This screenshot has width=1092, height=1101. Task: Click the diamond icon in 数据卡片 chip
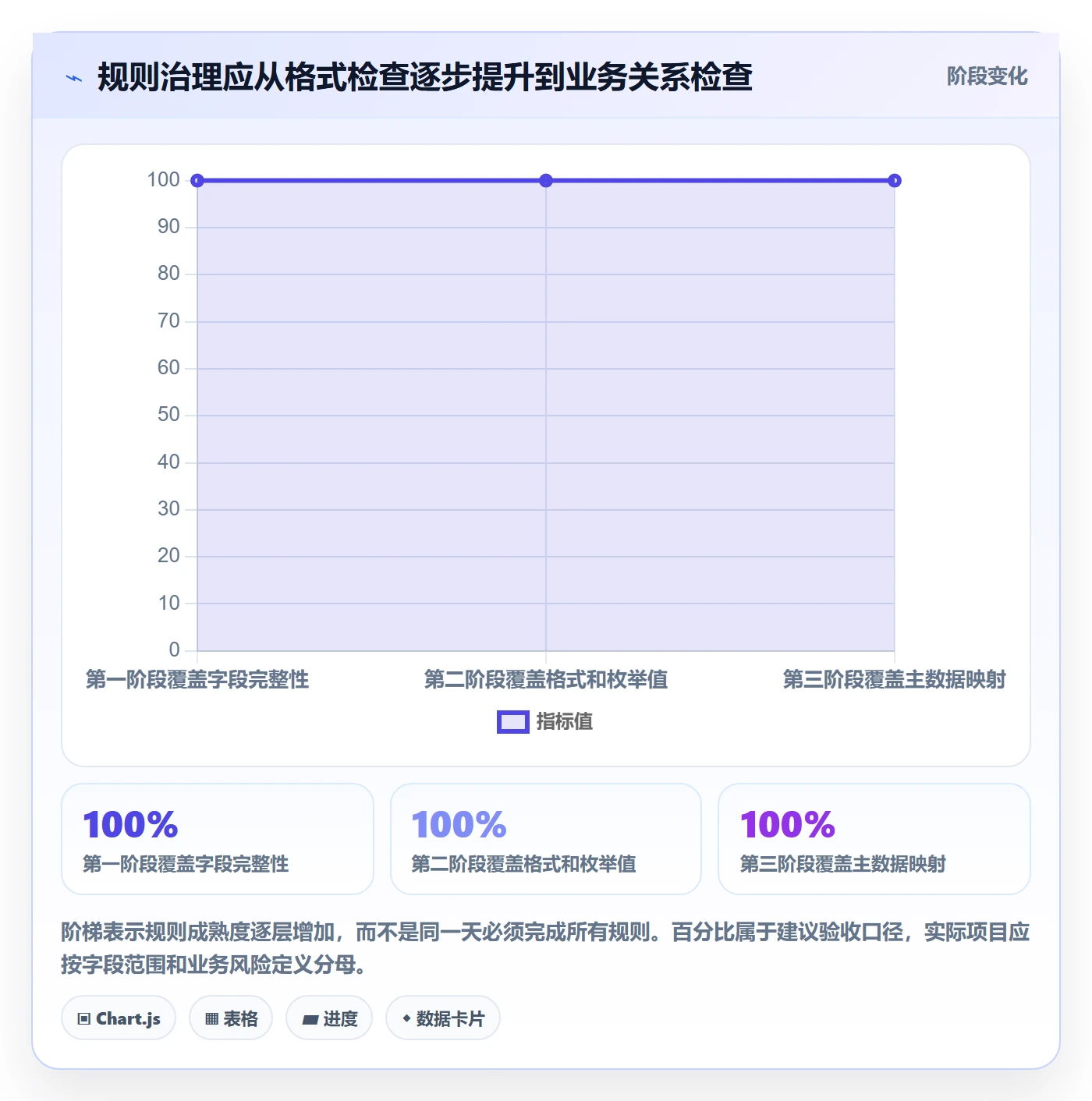point(406,1018)
